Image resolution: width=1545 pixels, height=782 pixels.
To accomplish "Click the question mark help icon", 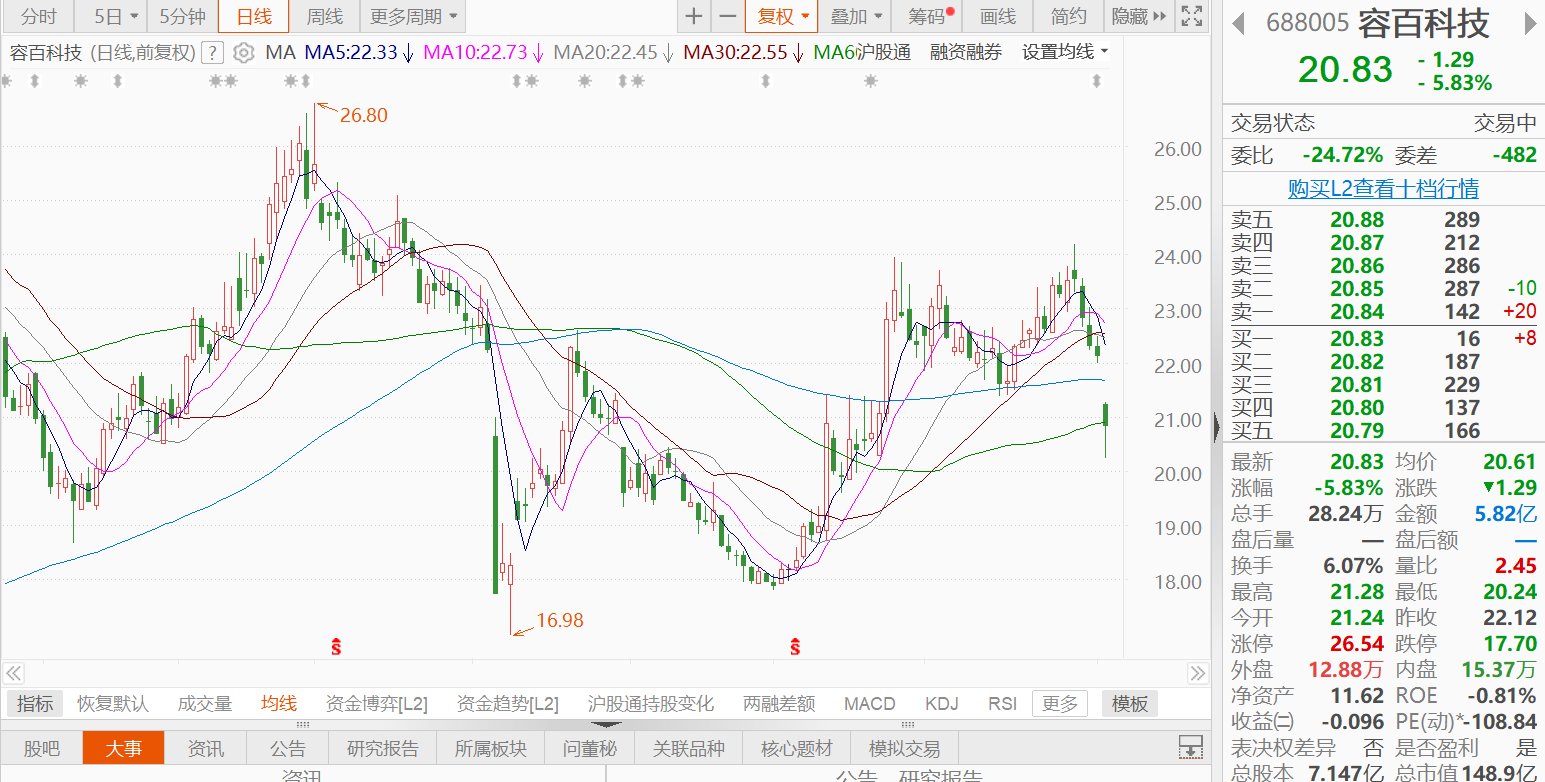I will pos(212,53).
